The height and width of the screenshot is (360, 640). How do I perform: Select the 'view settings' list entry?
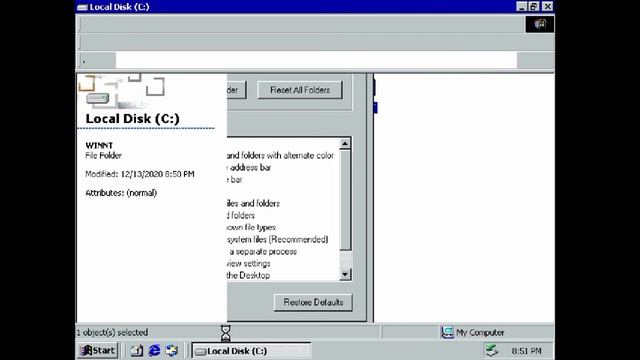click(249, 264)
